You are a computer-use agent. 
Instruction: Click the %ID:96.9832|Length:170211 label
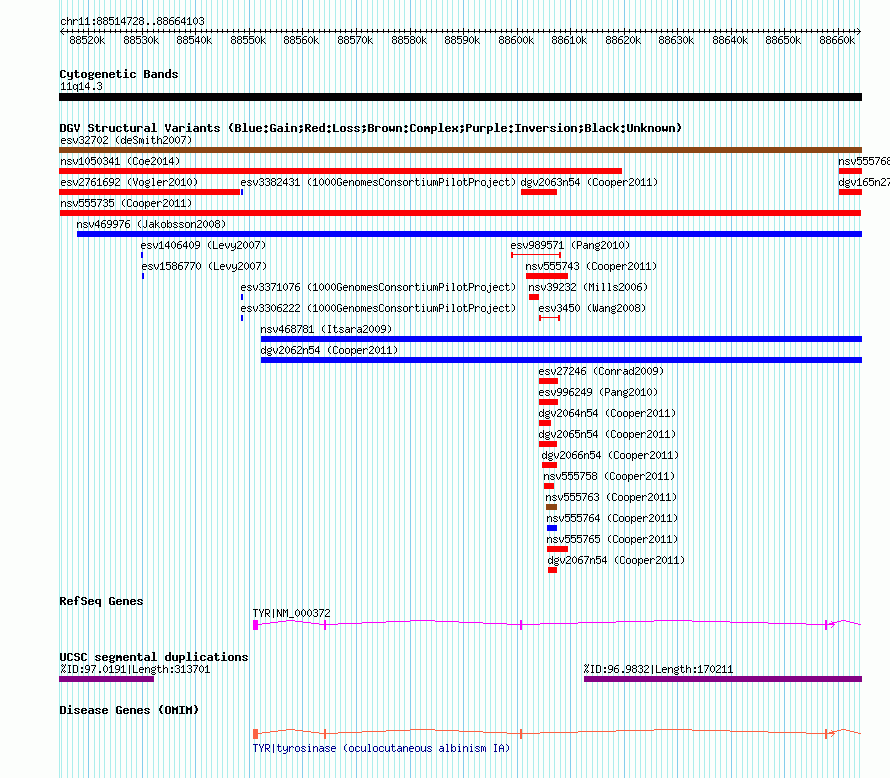click(658, 670)
